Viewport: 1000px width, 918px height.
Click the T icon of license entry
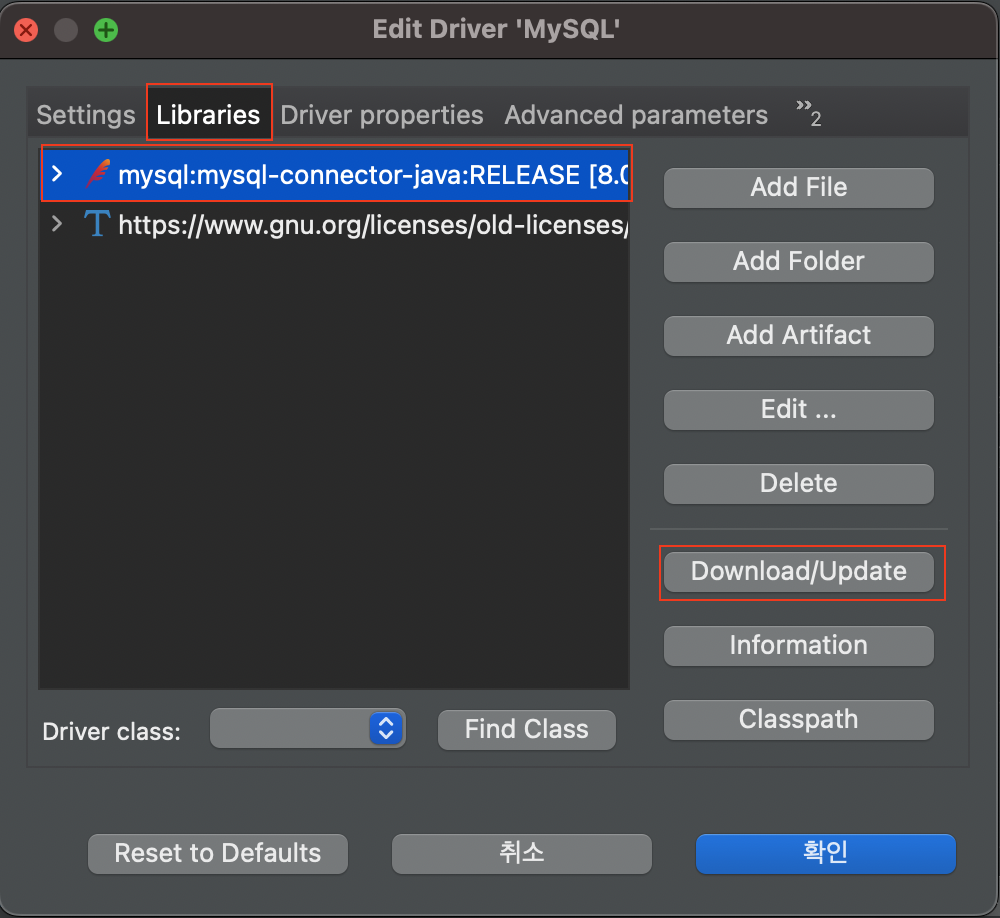click(97, 224)
